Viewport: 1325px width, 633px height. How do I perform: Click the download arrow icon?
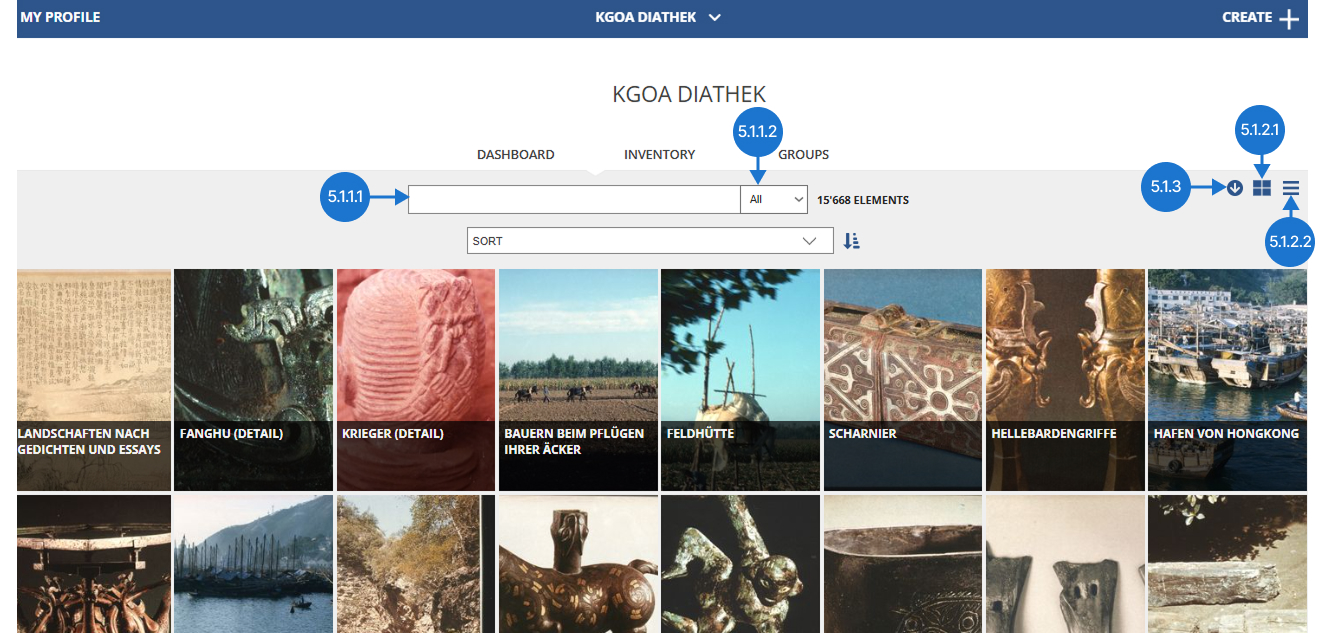click(1235, 187)
